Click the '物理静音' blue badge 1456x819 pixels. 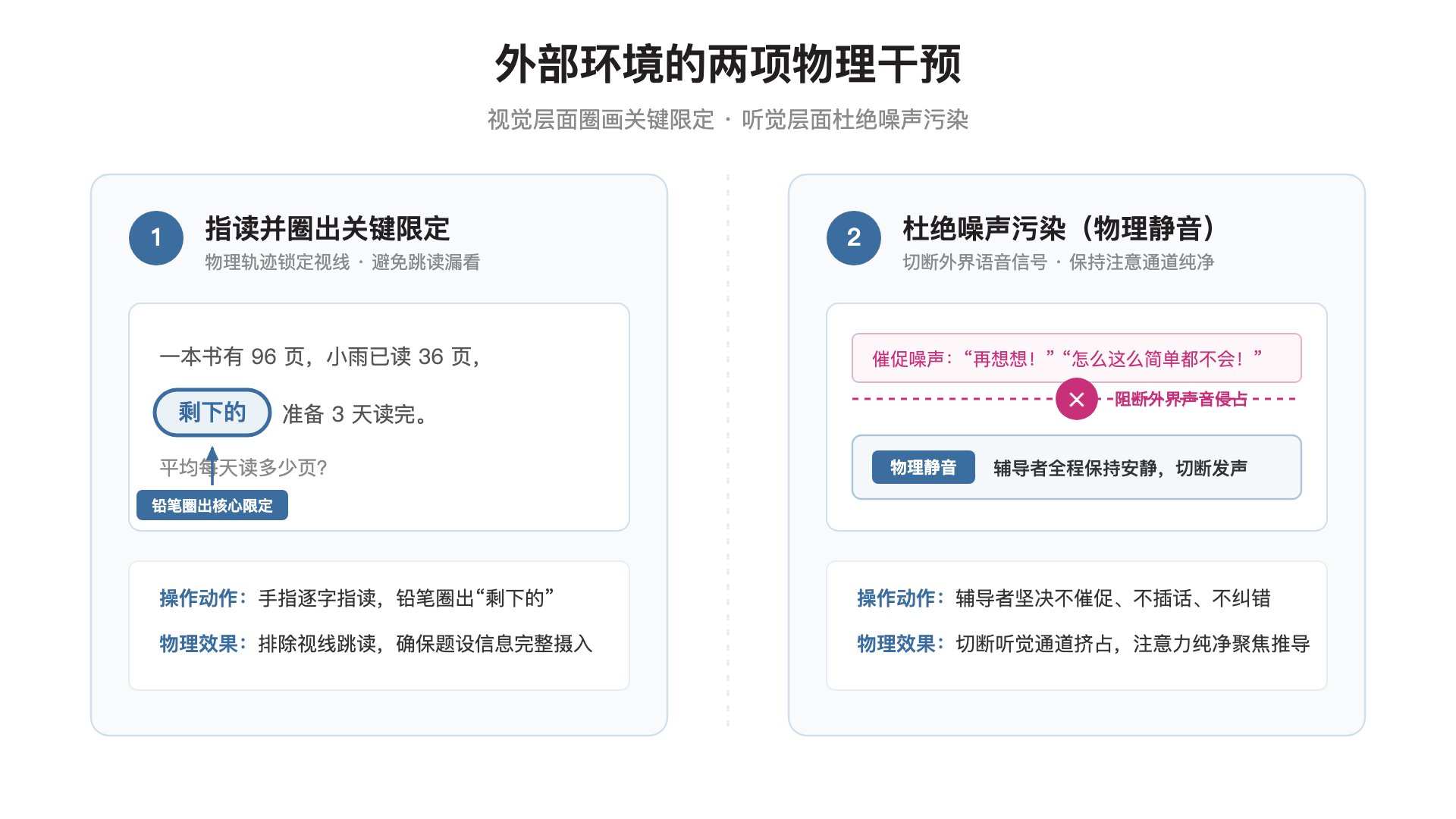pyautogui.click(x=923, y=467)
